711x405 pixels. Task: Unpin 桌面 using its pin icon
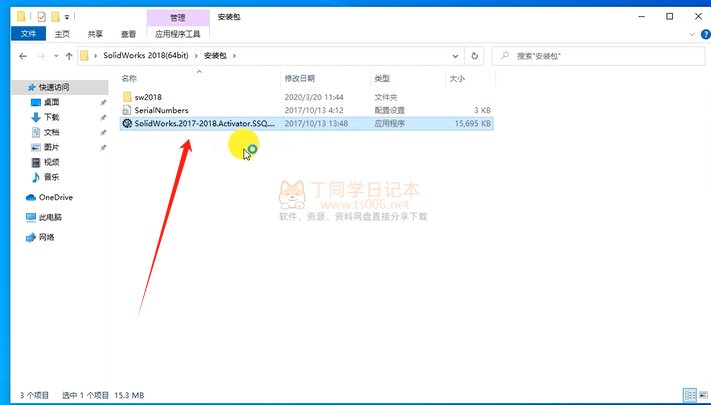point(103,103)
